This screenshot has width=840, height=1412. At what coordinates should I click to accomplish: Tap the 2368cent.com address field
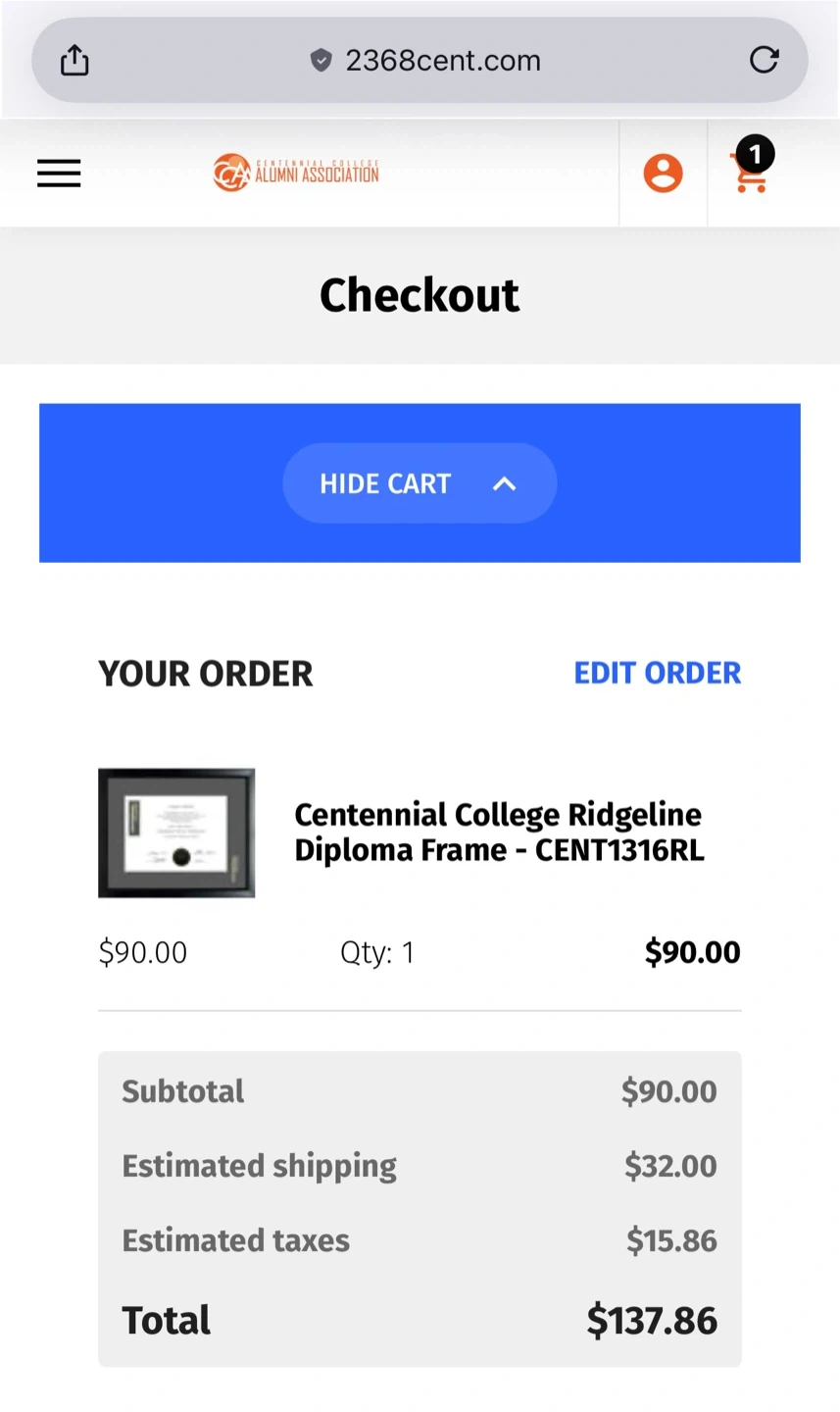point(442,61)
